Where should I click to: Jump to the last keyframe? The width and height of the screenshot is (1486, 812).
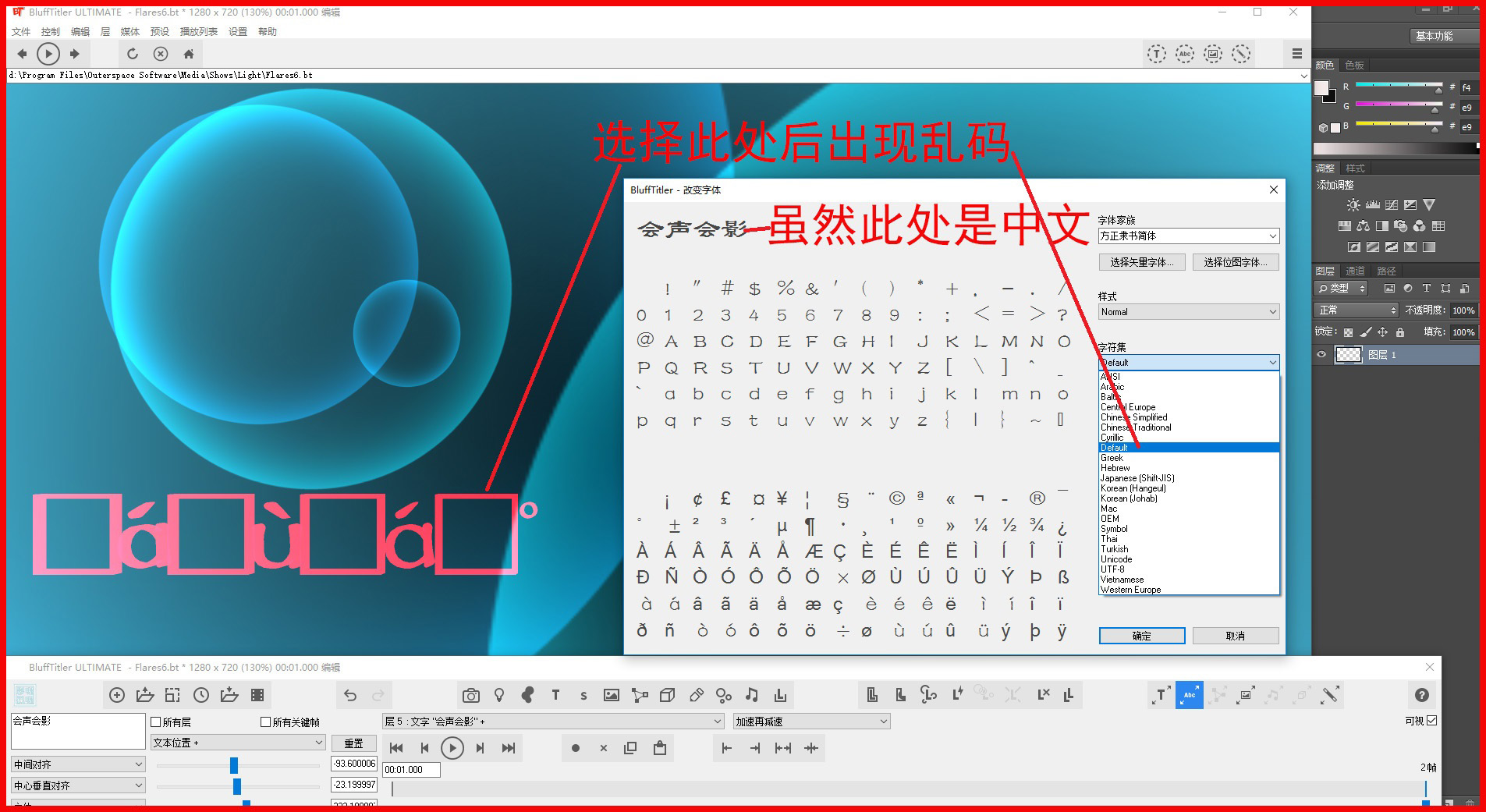509,748
